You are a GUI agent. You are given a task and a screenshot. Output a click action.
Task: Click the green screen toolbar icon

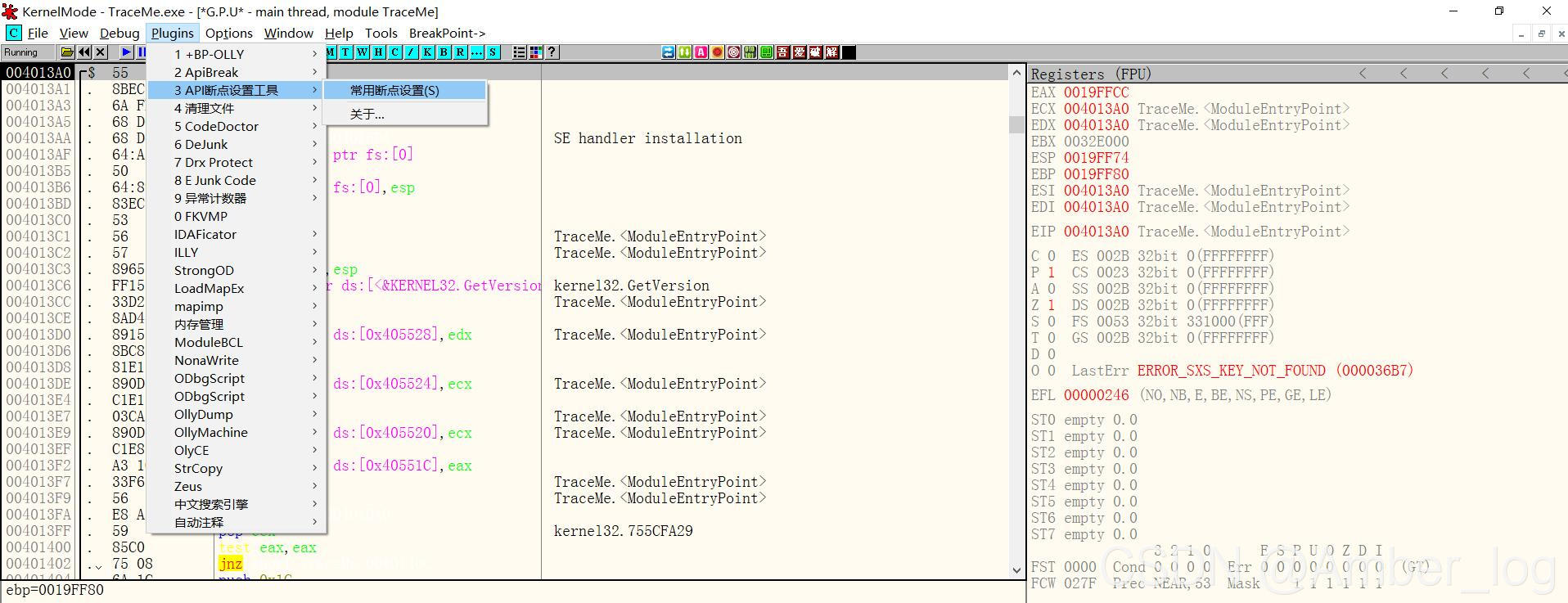pos(766,52)
